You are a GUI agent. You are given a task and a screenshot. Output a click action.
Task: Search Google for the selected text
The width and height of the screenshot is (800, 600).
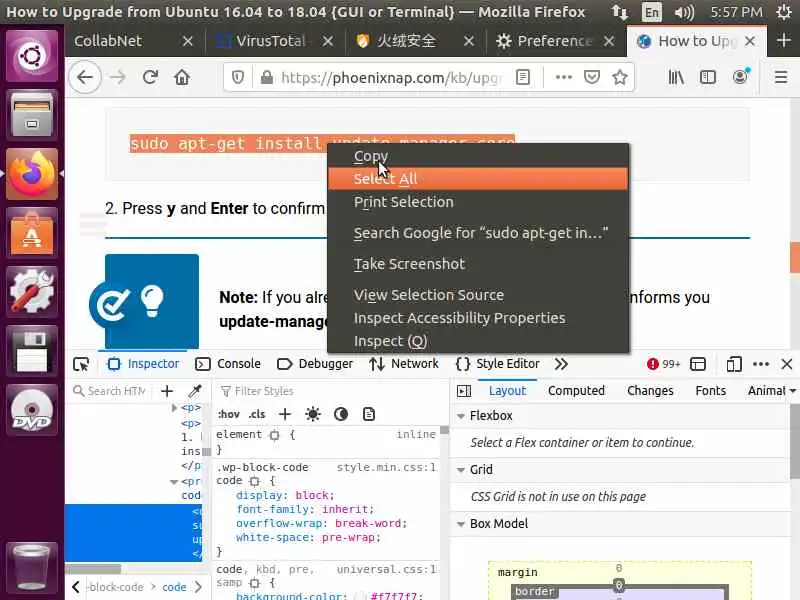tap(478, 233)
